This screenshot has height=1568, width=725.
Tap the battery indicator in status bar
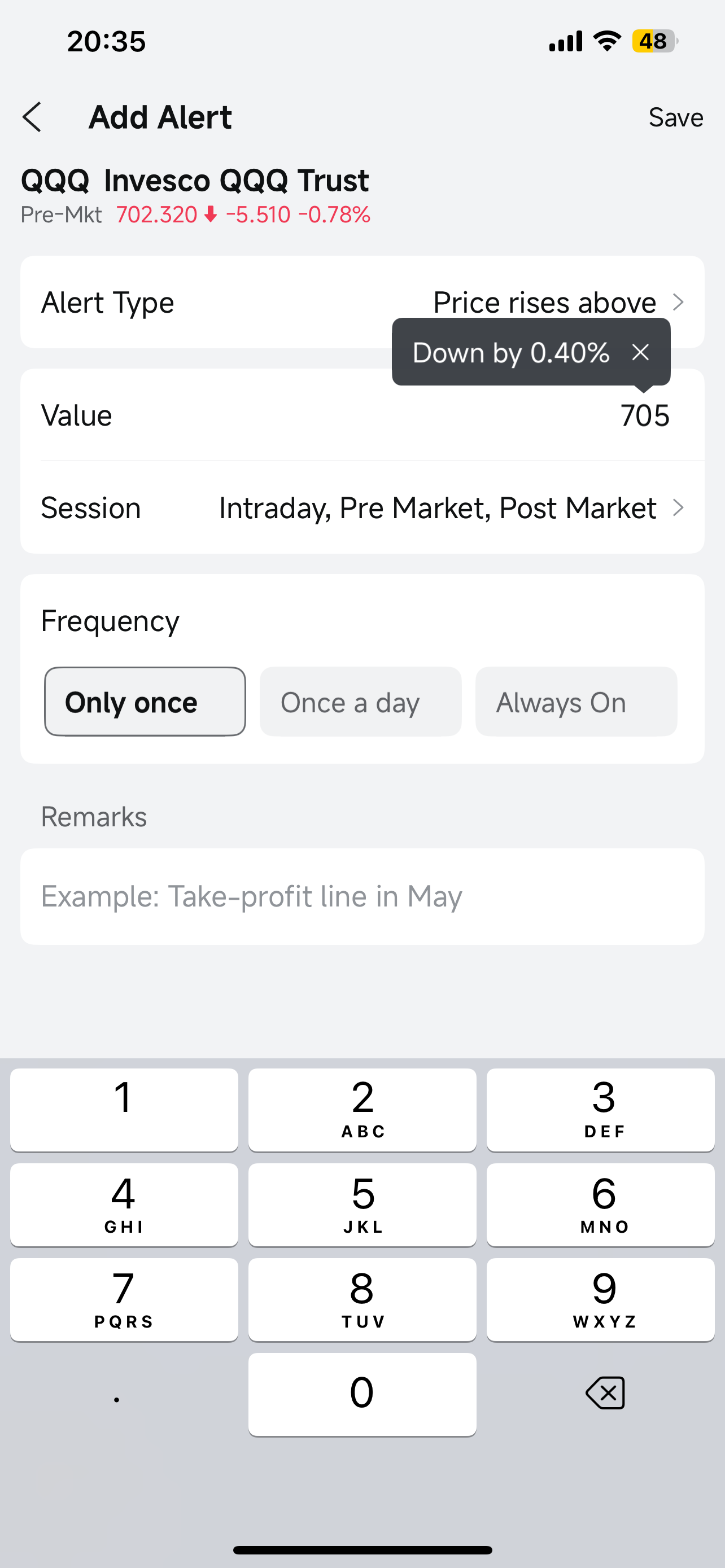pyautogui.click(x=654, y=41)
